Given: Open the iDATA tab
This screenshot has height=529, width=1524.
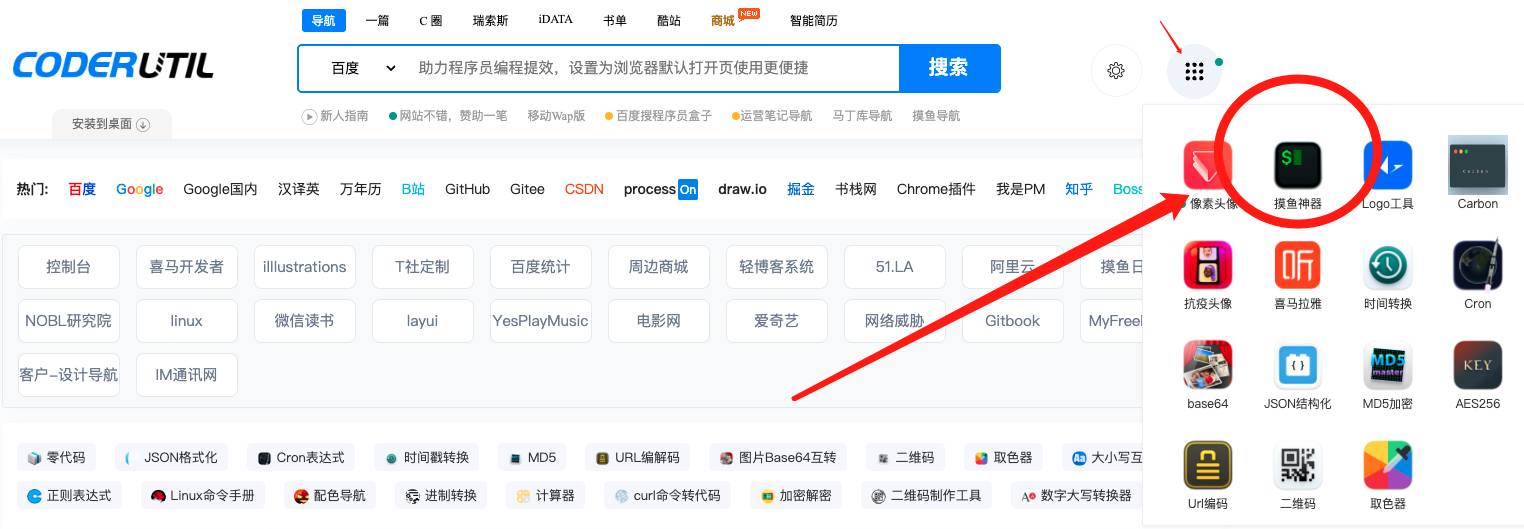Looking at the screenshot, I should (x=555, y=20).
